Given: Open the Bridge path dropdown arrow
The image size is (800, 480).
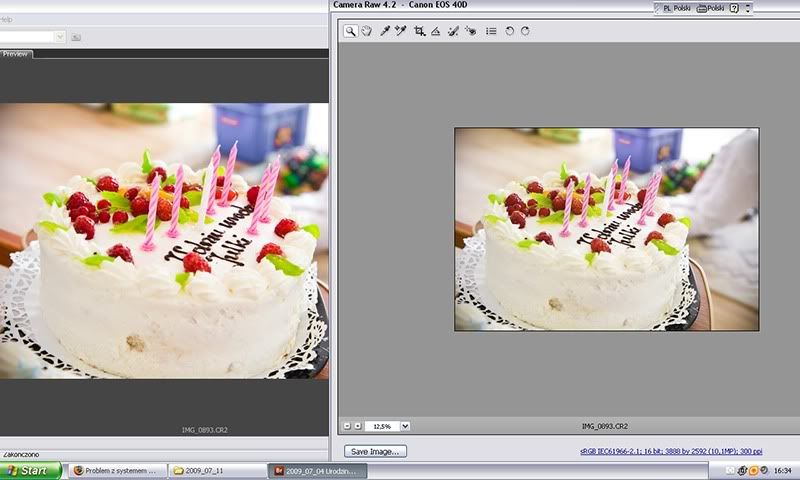Looking at the screenshot, I should click(60, 37).
